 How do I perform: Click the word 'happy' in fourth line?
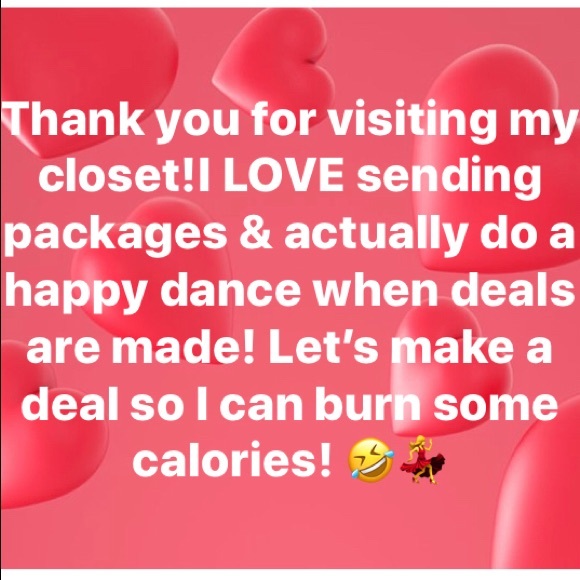pos(74,292)
